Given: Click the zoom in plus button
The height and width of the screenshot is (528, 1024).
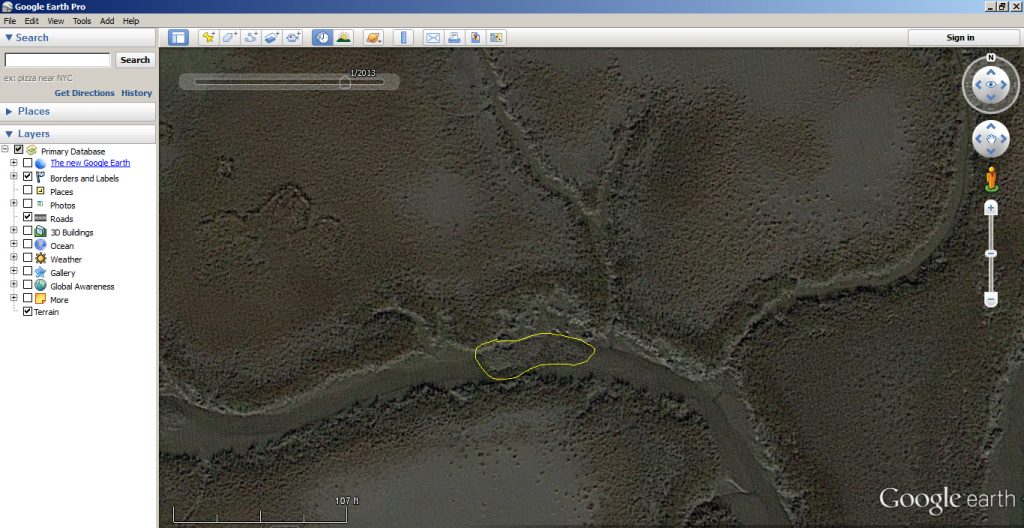Looking at the screenshot, I should pos(991,208).
